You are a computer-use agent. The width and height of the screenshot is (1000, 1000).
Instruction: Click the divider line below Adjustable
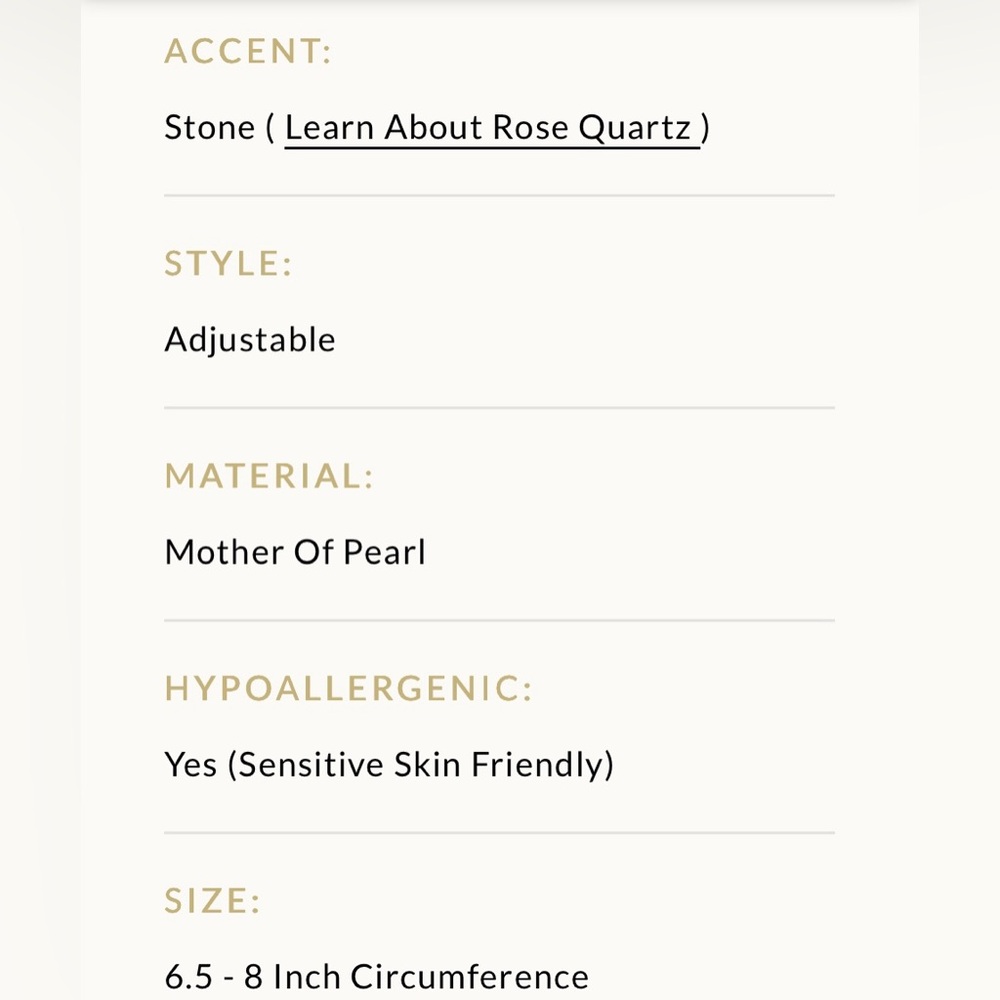499,408
